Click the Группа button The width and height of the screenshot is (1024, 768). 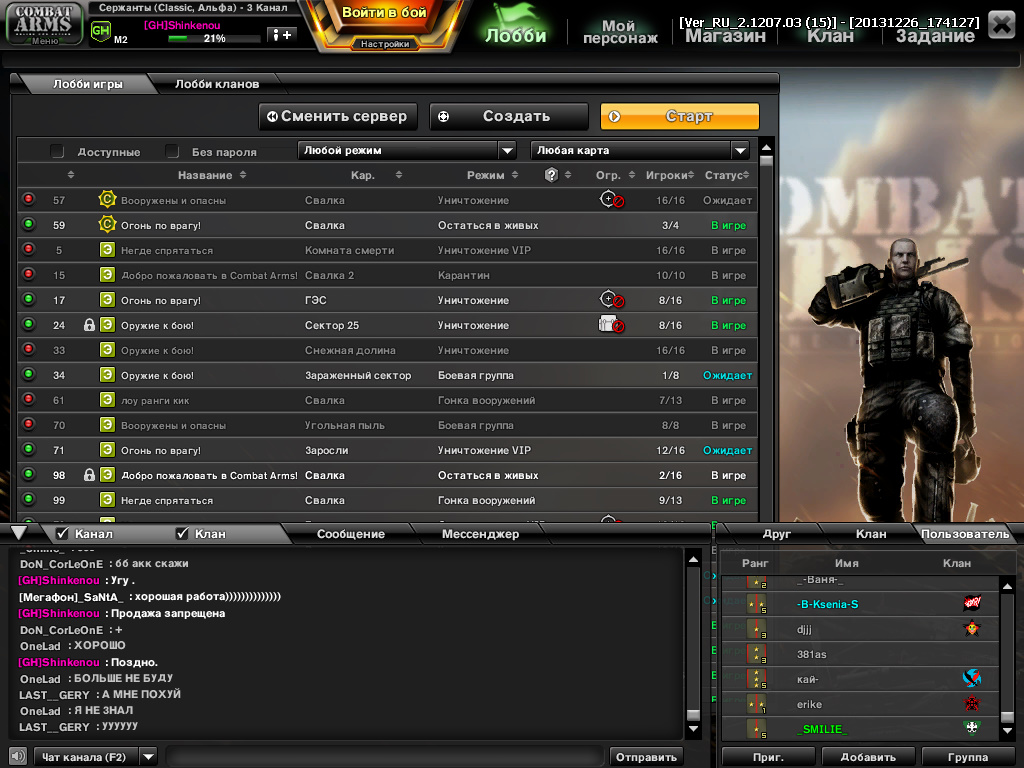[968, 757]
